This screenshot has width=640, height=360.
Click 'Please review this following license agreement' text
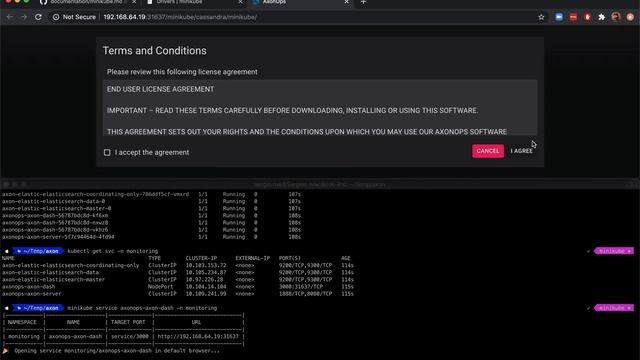click(182, 72)
